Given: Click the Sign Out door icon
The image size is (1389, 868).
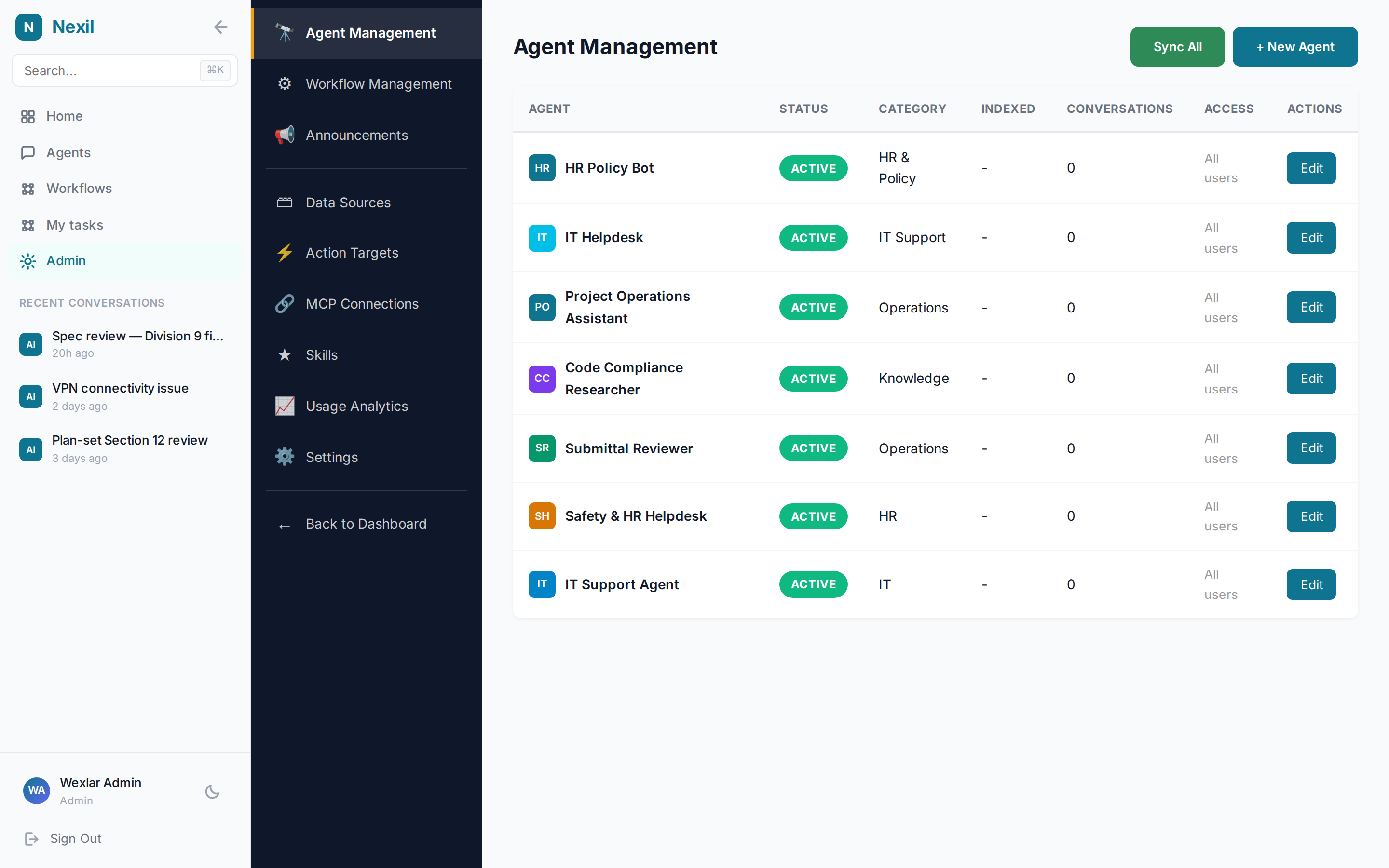Looking at the screenshot, I should pos(31,839).
